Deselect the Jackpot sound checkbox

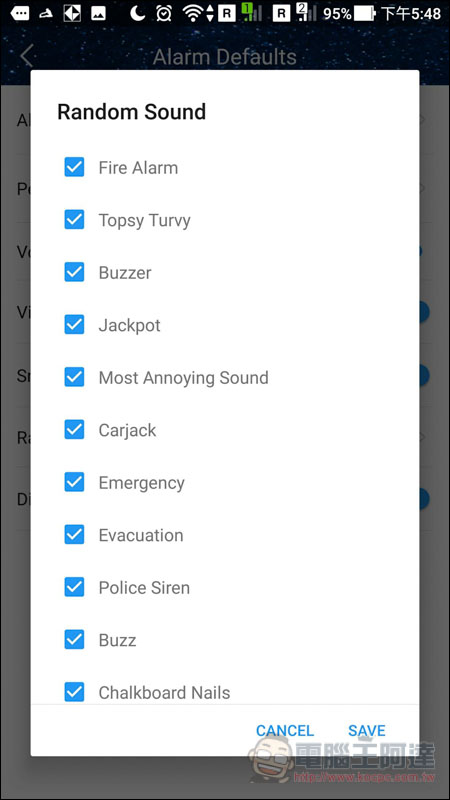pyautogui.click(x=74, y=324)
